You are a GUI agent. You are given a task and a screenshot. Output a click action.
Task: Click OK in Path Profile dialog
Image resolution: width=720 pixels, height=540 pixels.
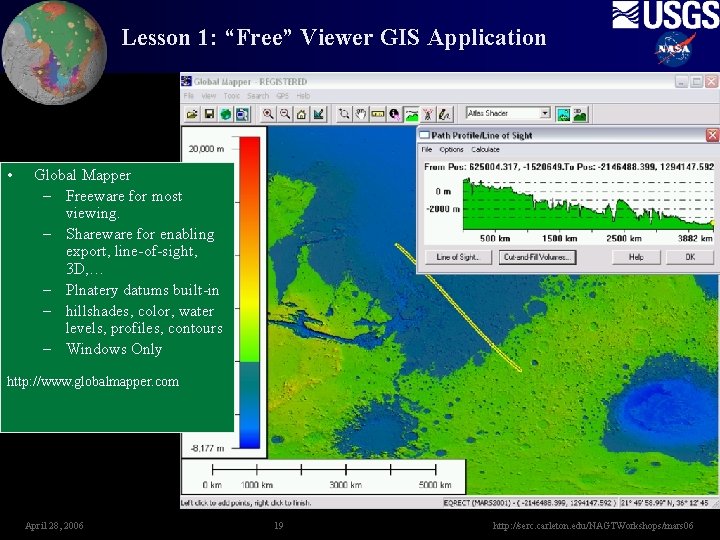click(690, 257)
